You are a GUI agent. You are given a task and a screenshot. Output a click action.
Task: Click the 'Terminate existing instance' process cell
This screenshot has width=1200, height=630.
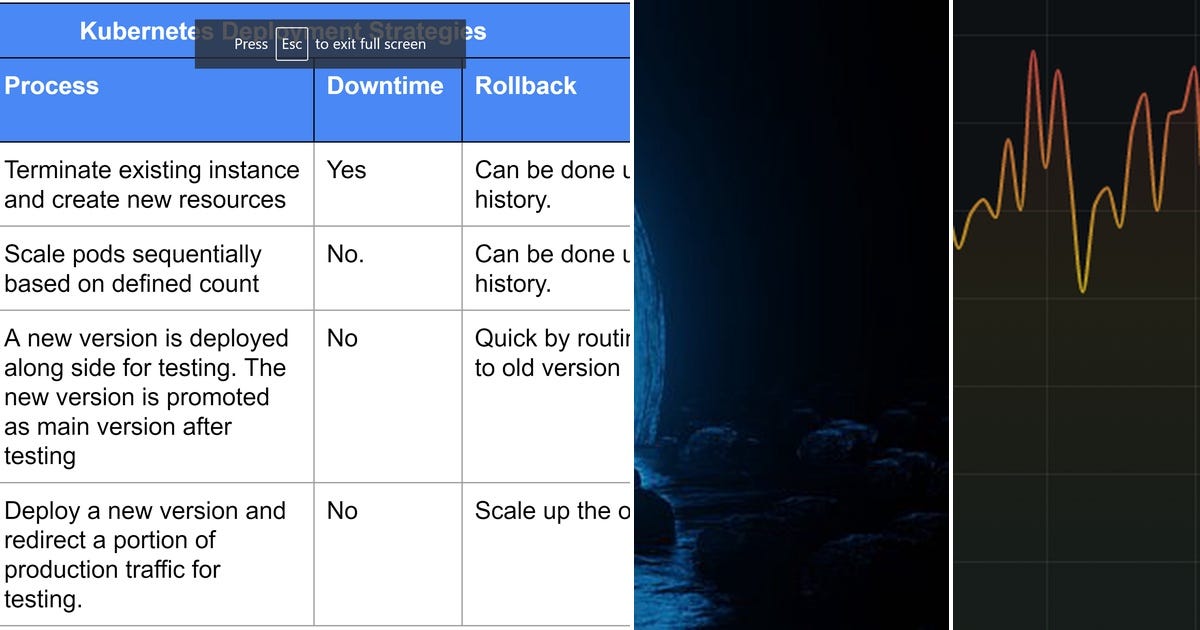[152, 184]
